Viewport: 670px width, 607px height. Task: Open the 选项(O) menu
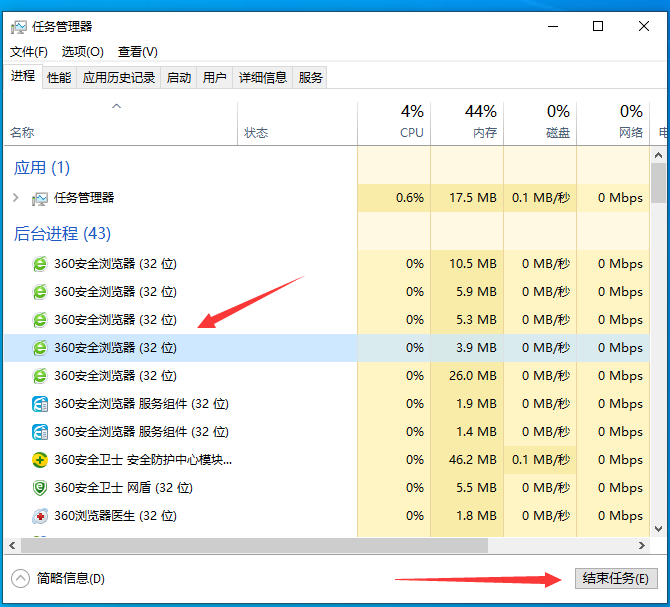pos(82,52)
